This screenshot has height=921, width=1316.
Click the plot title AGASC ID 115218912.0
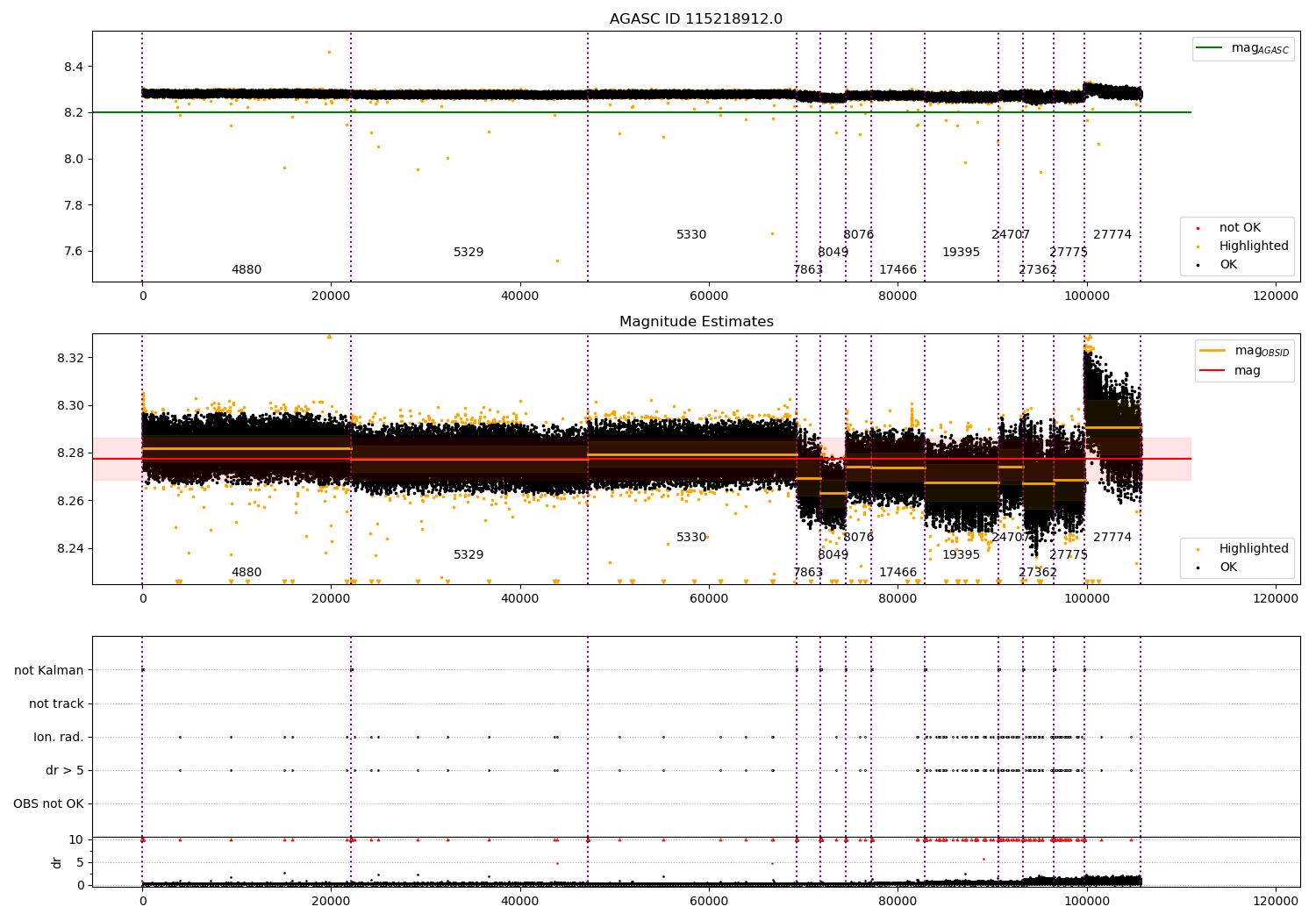click(696, 19)
